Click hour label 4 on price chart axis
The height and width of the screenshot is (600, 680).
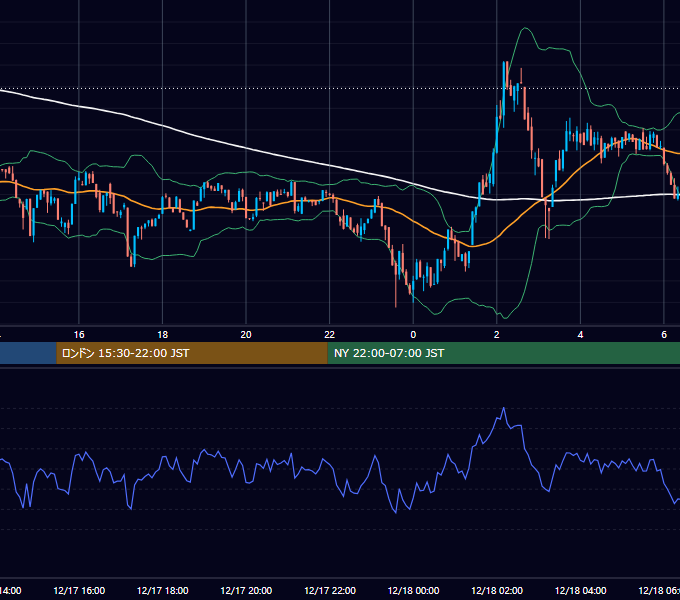coord(580,335)
